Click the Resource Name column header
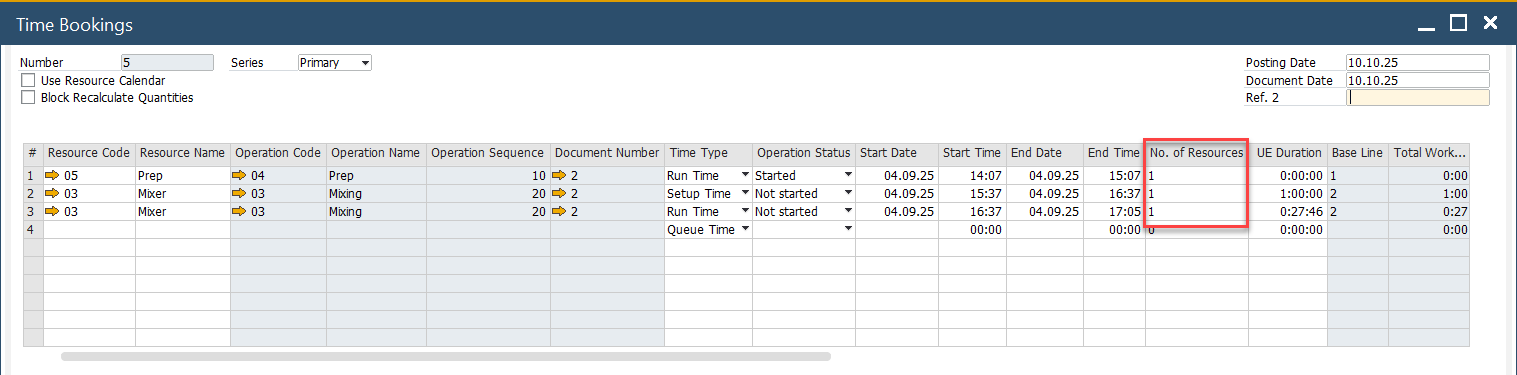The height and width of the screenshot is (375, 1517). [x=182, y=153]
